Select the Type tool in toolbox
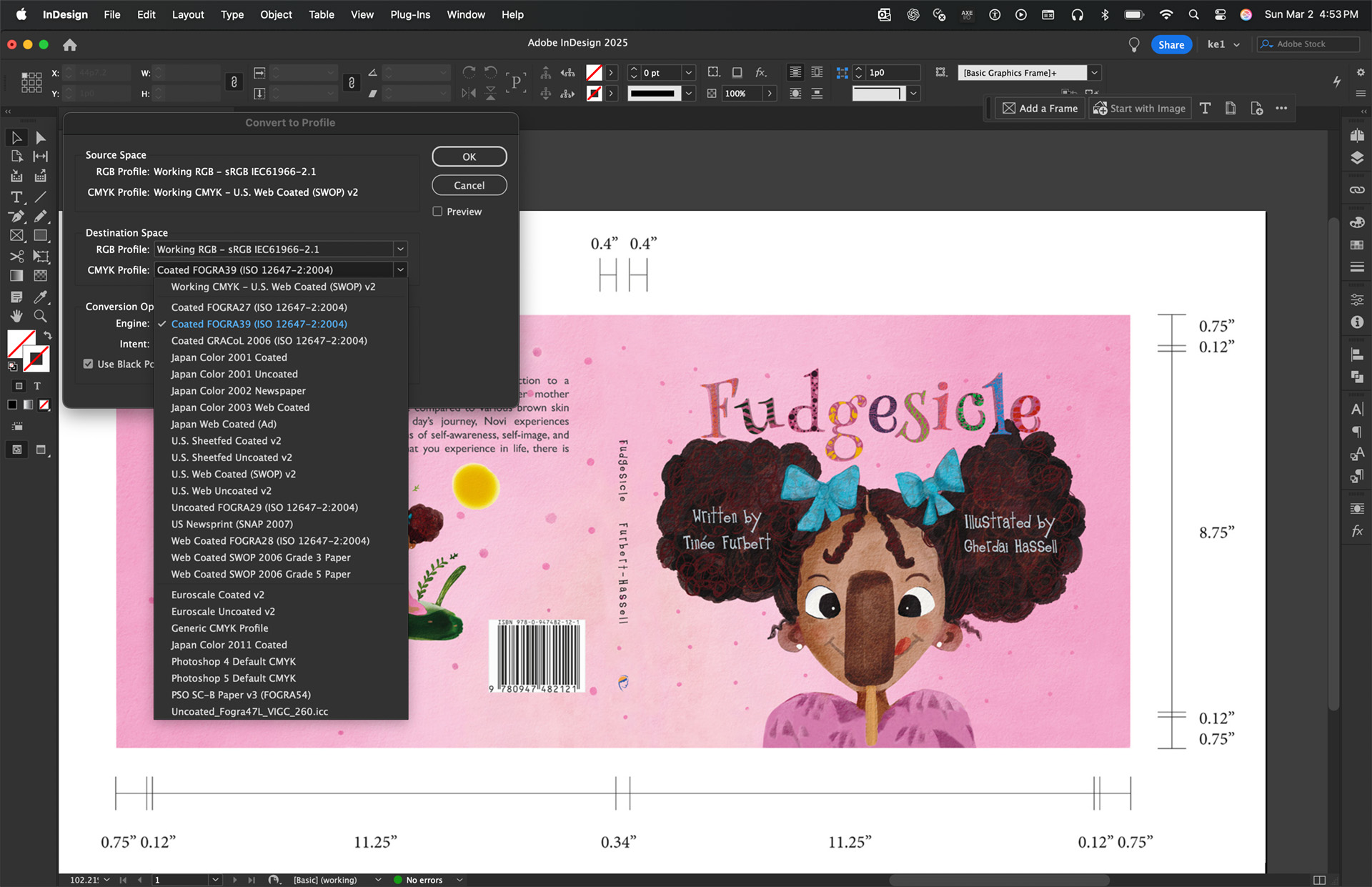Viewport: 1372px width, 887px height. (x=16, y=197)
